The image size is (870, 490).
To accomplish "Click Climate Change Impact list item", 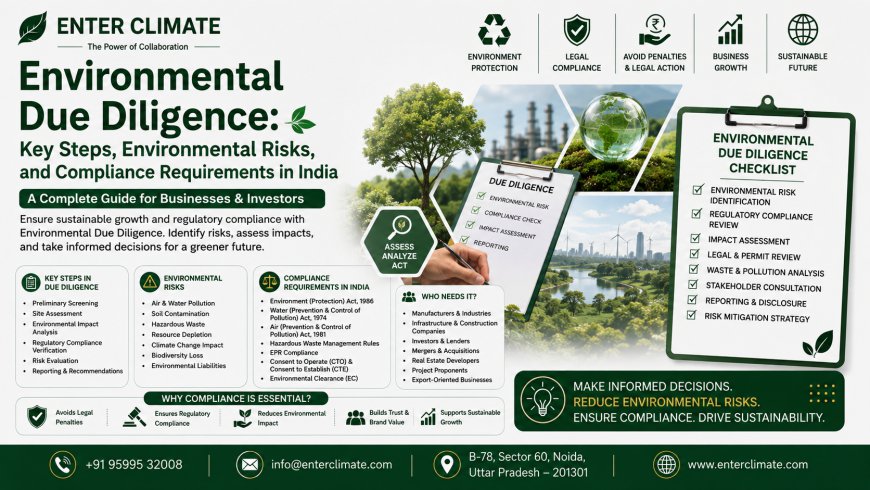I will (x=187, y=345).
